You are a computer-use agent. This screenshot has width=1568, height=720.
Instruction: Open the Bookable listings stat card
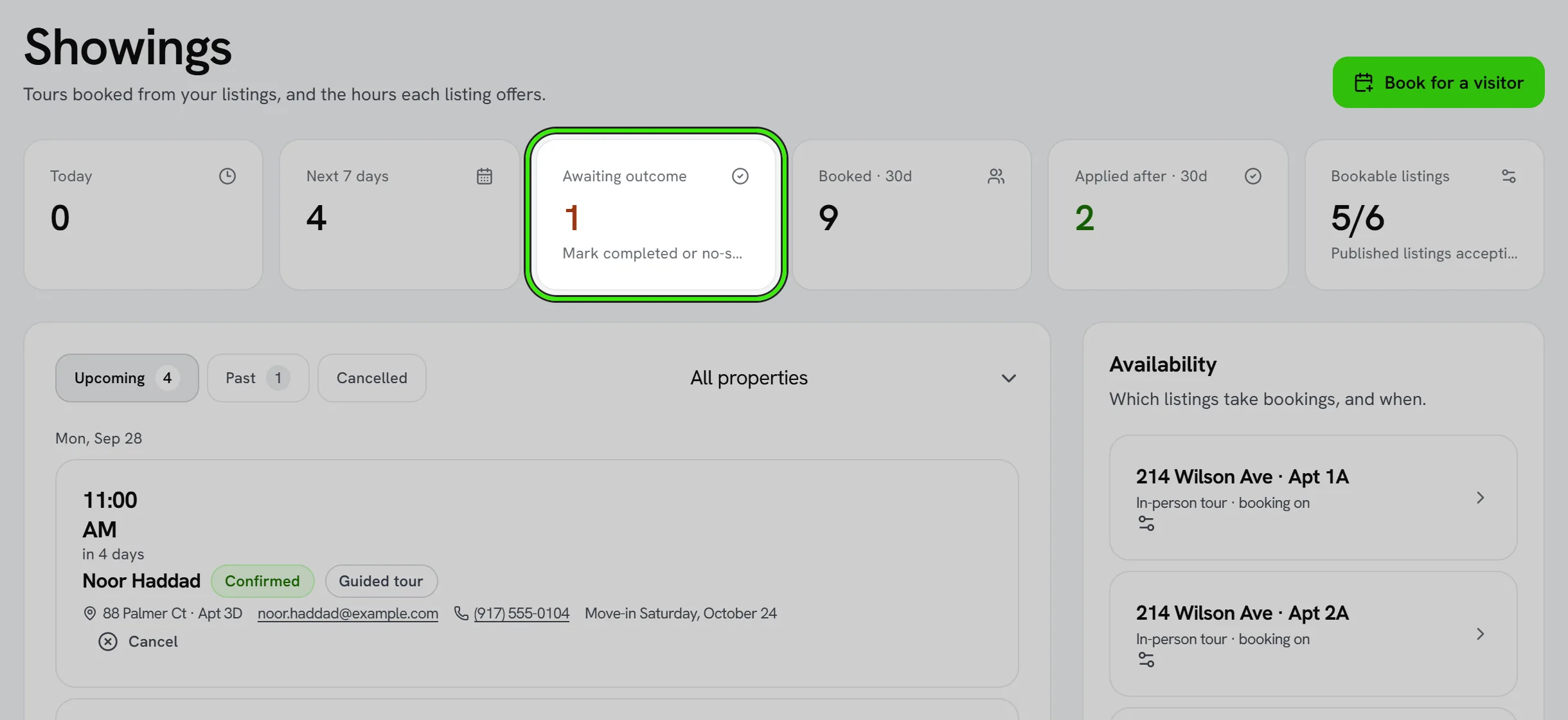click(x=1425, y=215)
